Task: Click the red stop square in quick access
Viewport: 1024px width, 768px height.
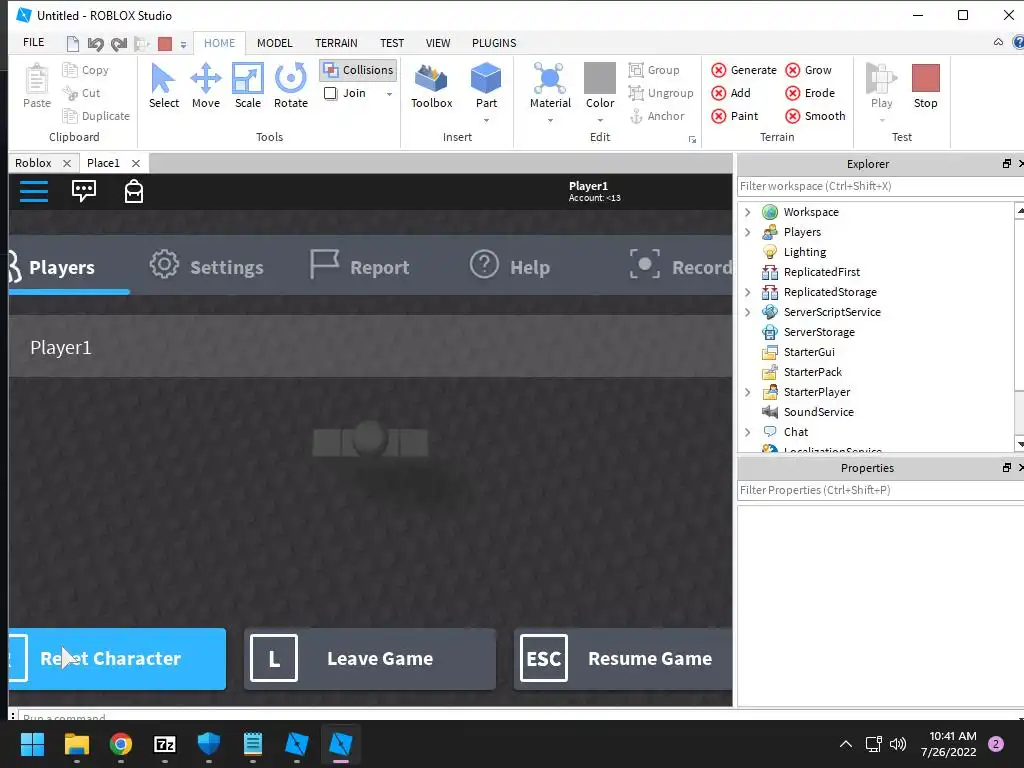Action: tap(165, 44)
